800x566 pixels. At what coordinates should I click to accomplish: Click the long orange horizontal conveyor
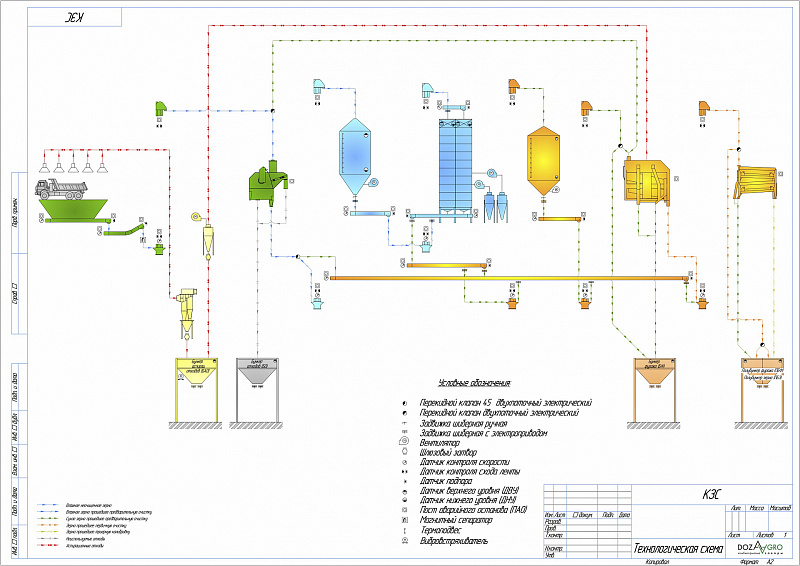pos(509,278)
